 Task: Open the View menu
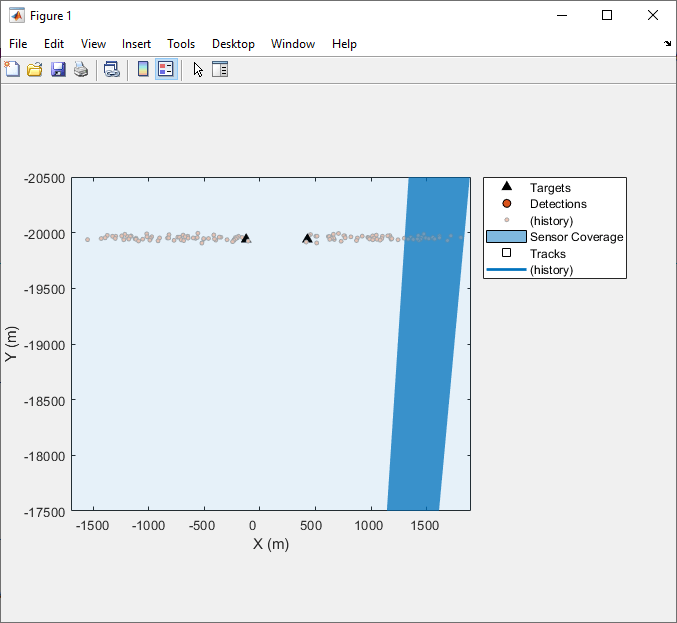[93, 44]
